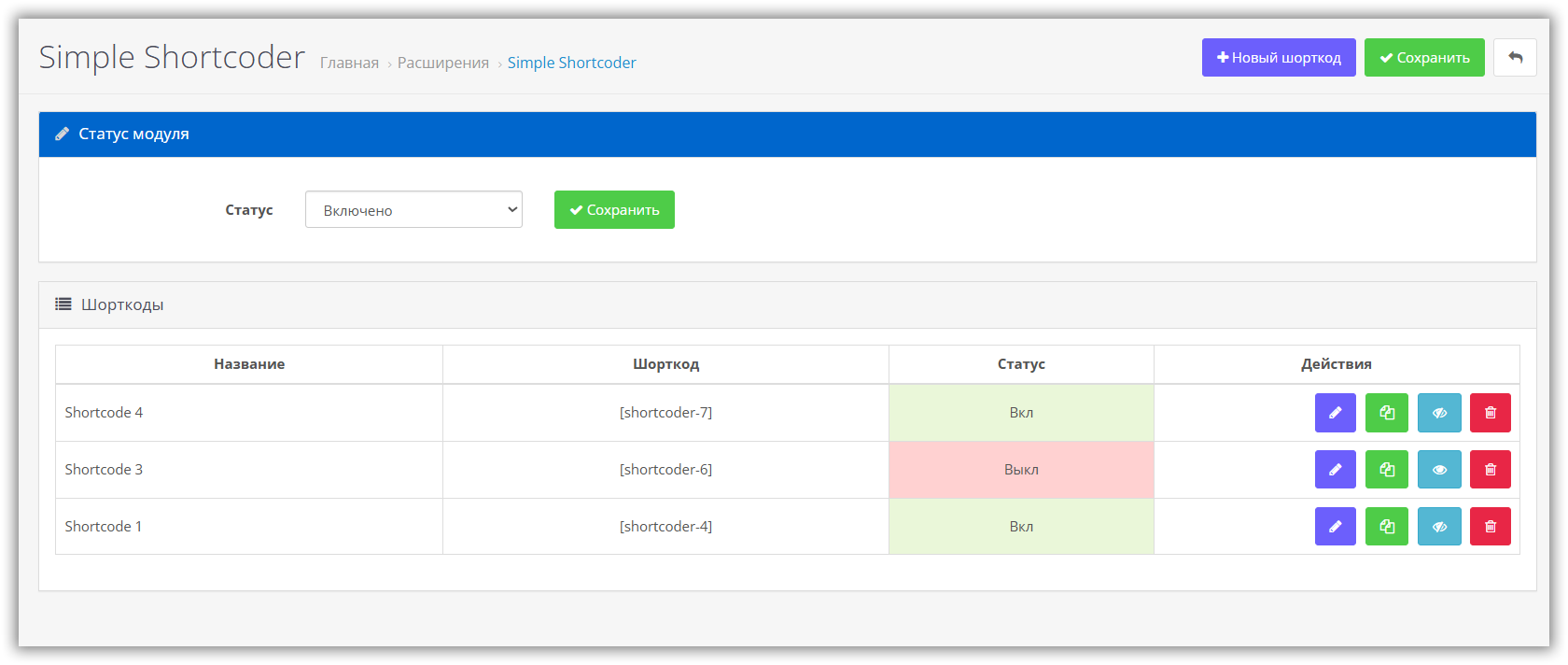Copy Shortcode 4 using duplicate icon
The height and width of the screenshot is (665, 1568).
pos(1386,413)
